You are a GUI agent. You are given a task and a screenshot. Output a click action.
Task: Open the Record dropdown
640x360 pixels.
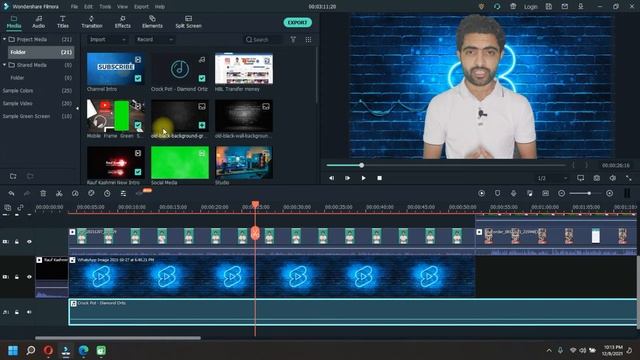(x=155, y=40)
